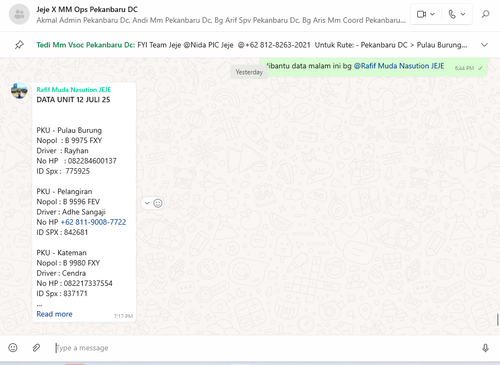
Task: Attach a file with paperclip icon
Action: coord(36,348)
